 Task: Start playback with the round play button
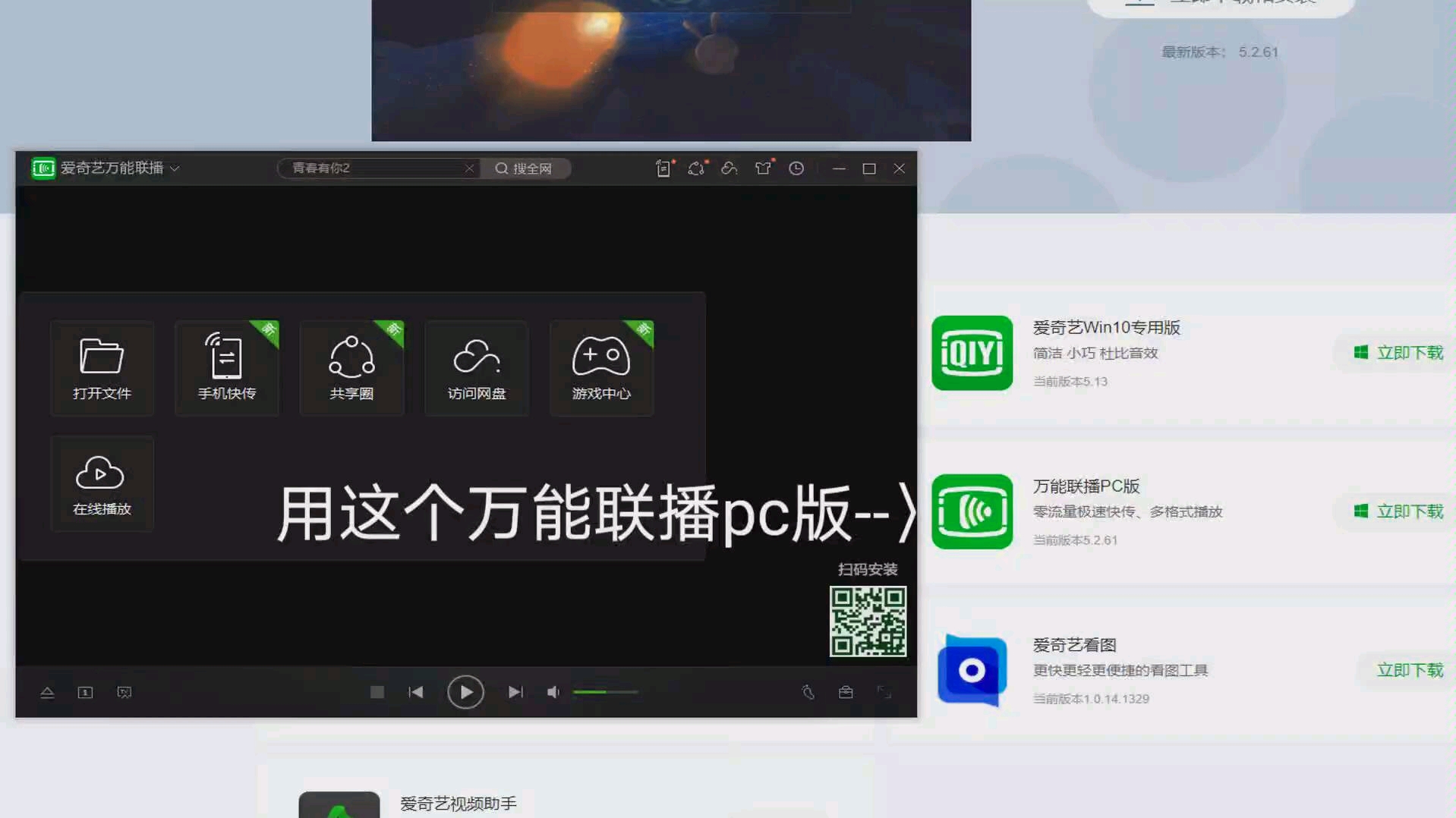pos(465,692)
